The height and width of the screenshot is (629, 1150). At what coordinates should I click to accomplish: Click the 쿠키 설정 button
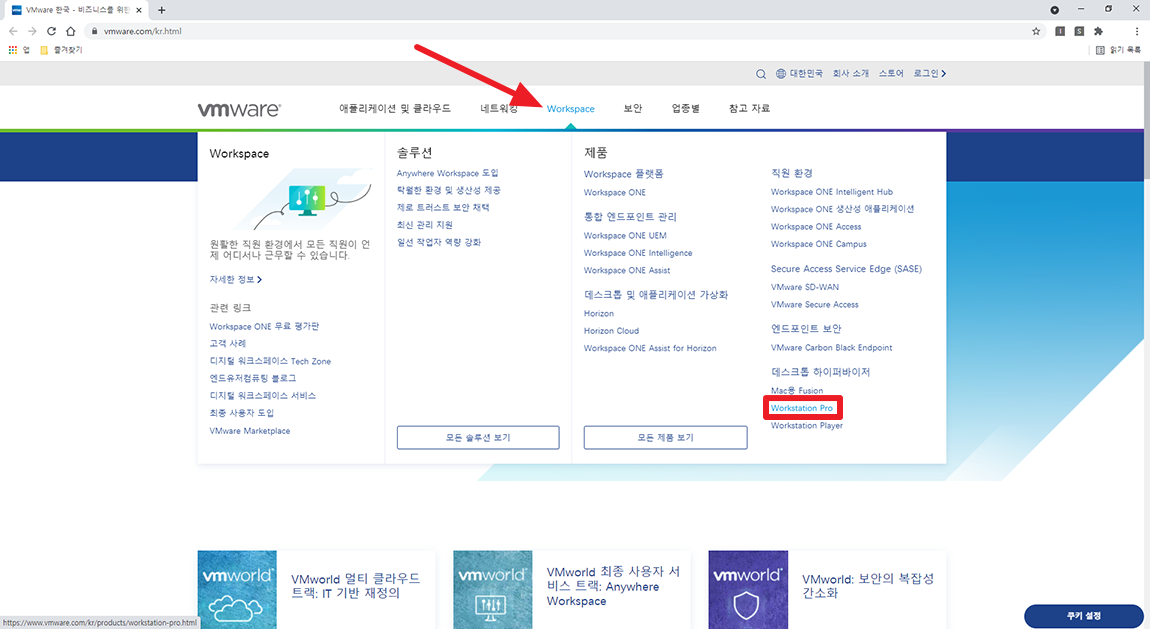click(x=1083, y=616)
